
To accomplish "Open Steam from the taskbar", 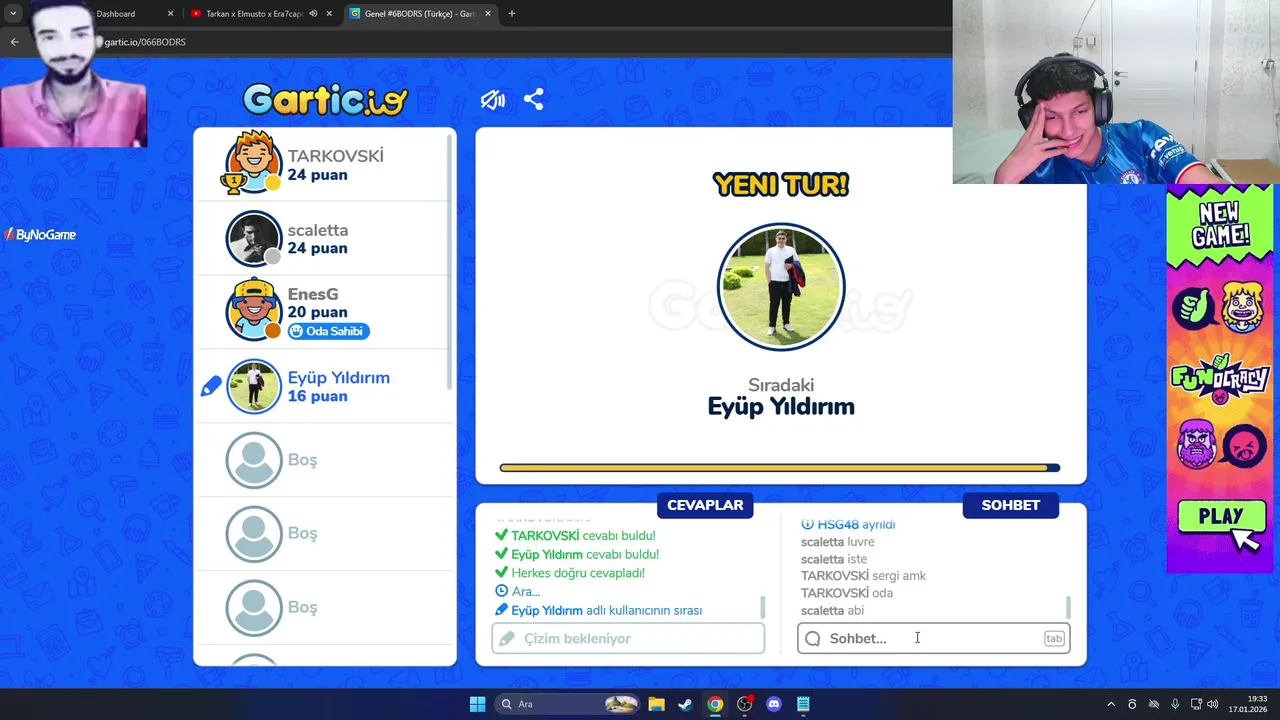I will pyautogui.click(x=685, y=704).
